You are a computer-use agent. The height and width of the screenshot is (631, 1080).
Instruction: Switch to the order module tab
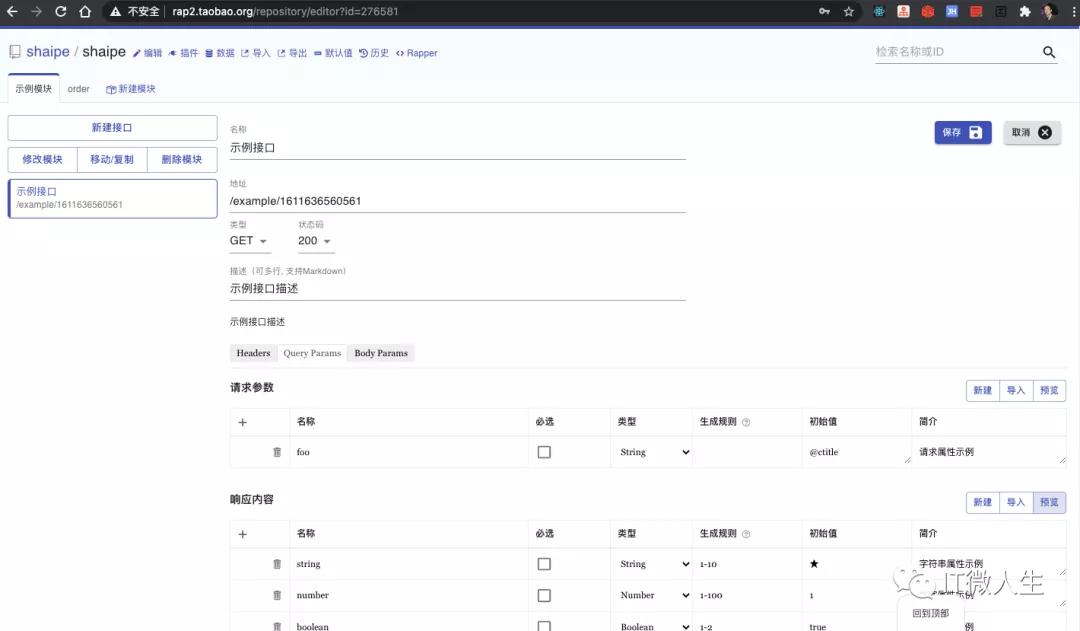78,88
